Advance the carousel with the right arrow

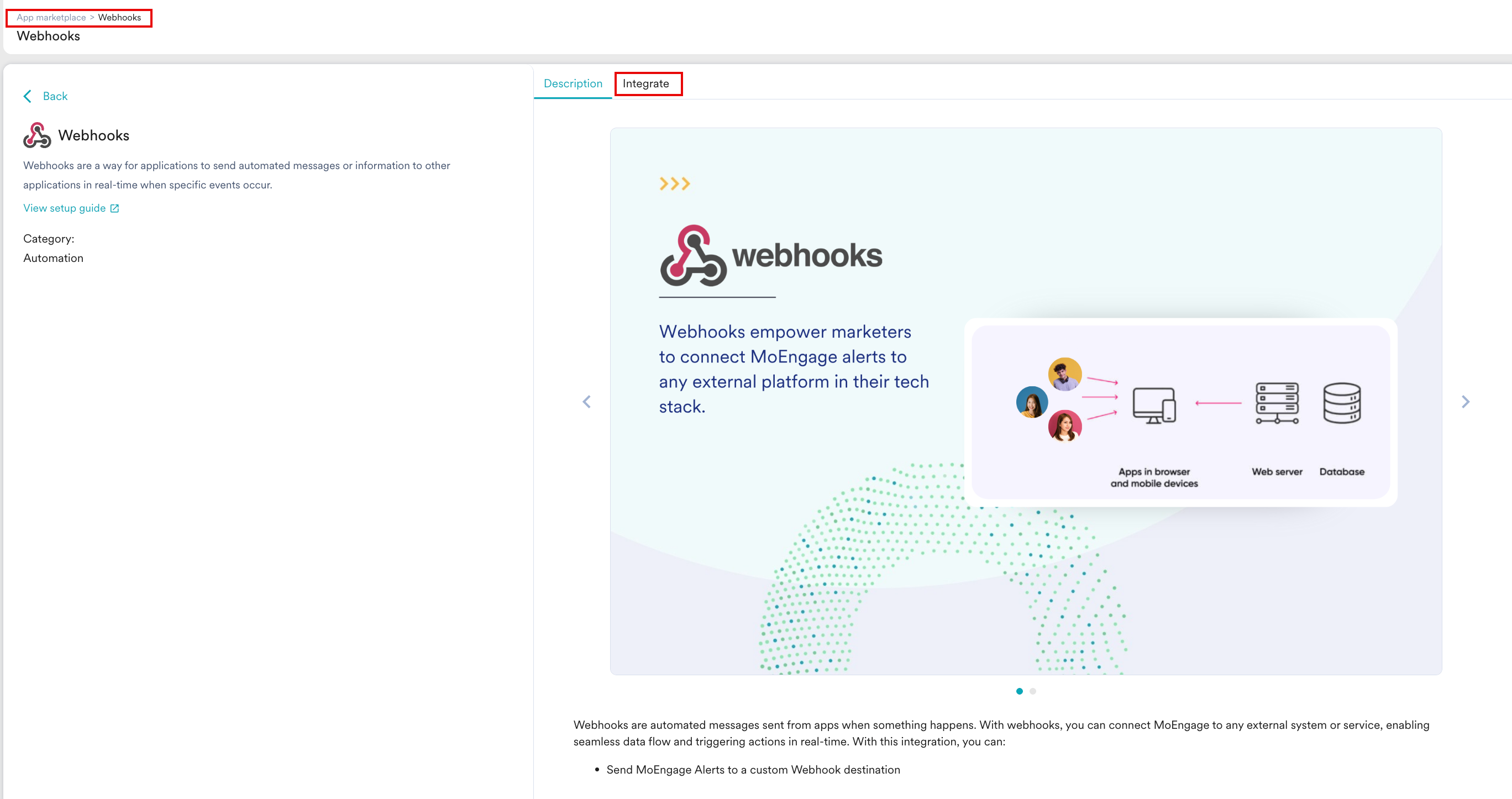point(1466,402)
